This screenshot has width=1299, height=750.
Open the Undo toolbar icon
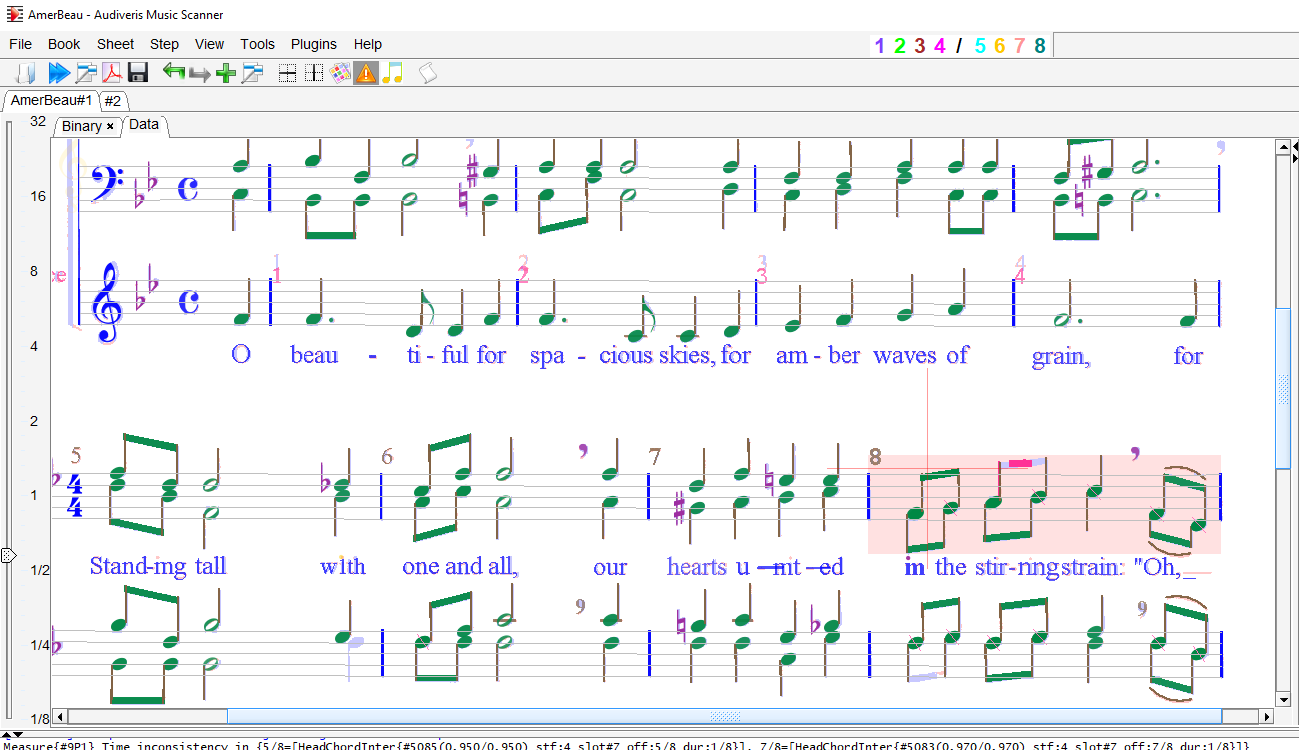tap(172, 72)
